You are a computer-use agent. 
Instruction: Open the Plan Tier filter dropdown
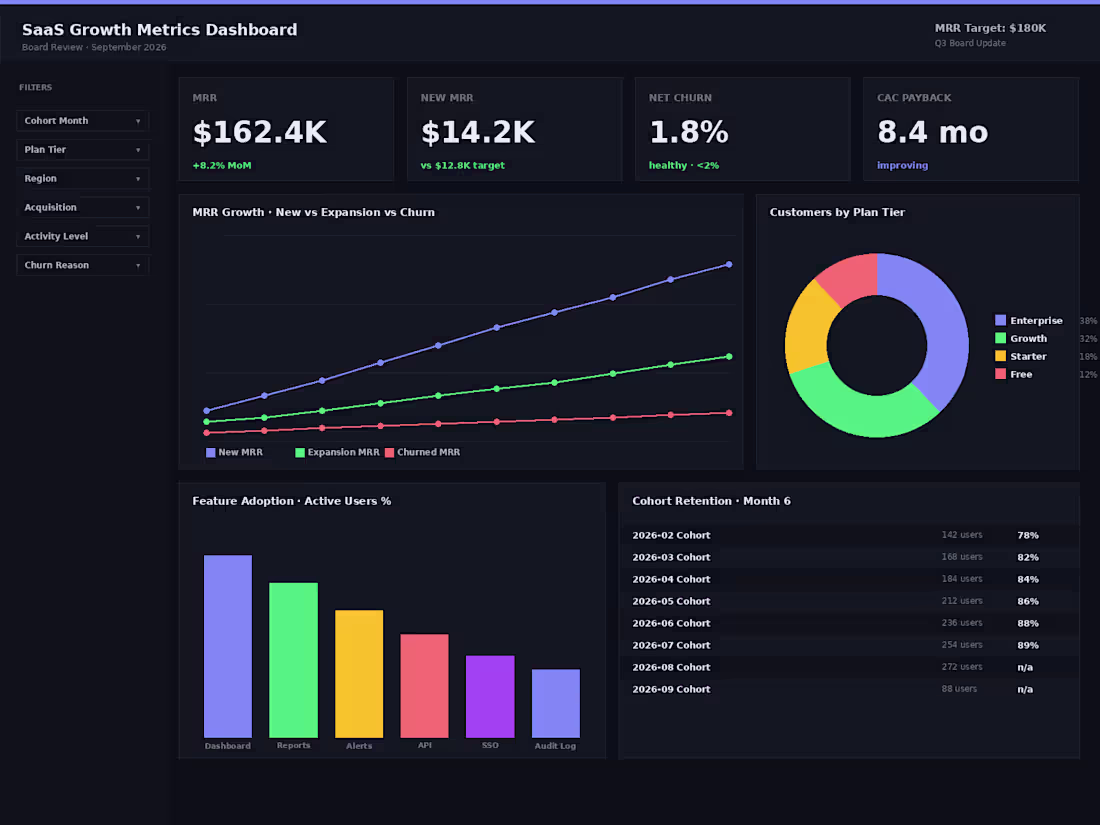(82, 149)
